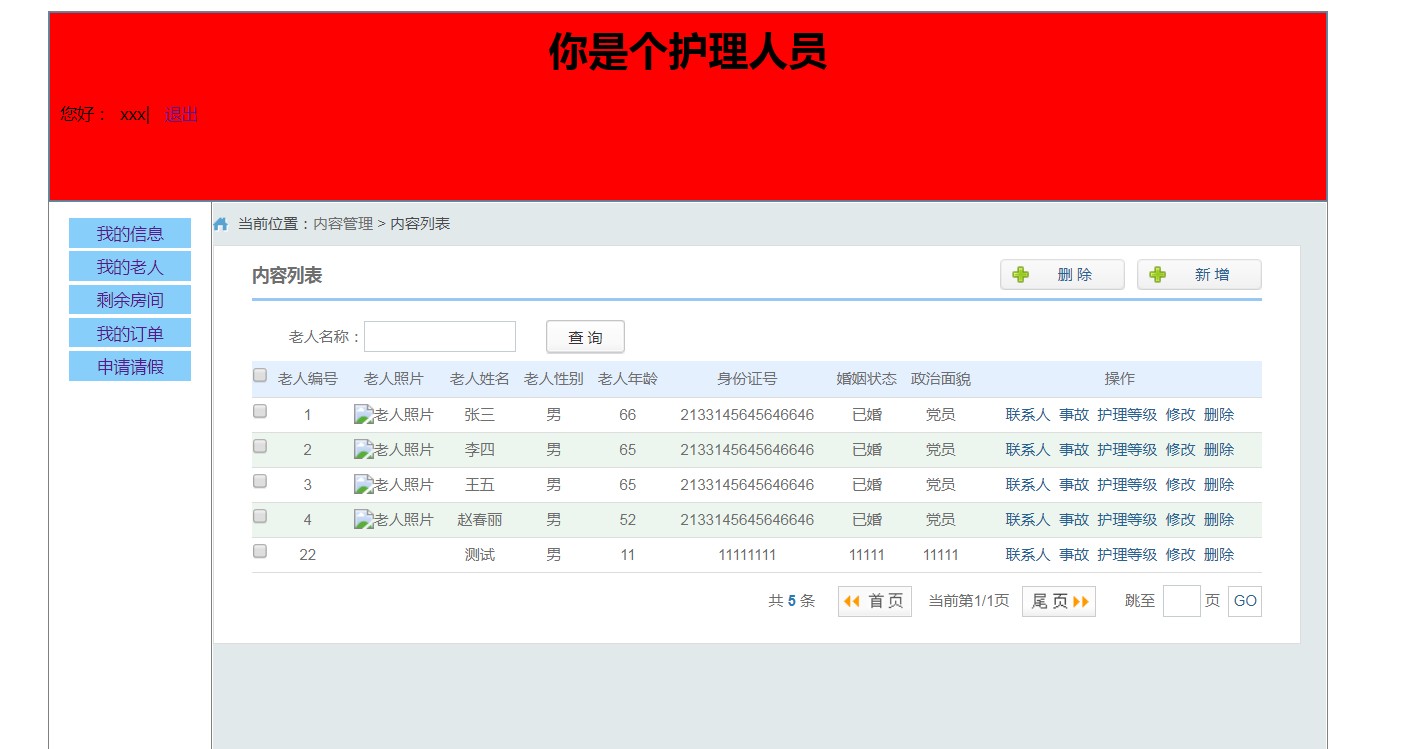Toggle the select-all checkbox in table header
Screen dimensions: 1412x749
tap(260, 376)
